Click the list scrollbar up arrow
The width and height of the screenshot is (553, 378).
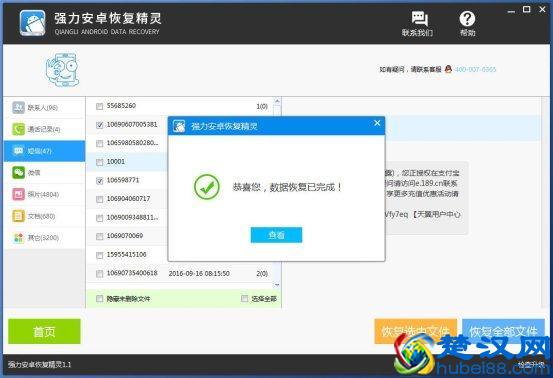[277, 101]
